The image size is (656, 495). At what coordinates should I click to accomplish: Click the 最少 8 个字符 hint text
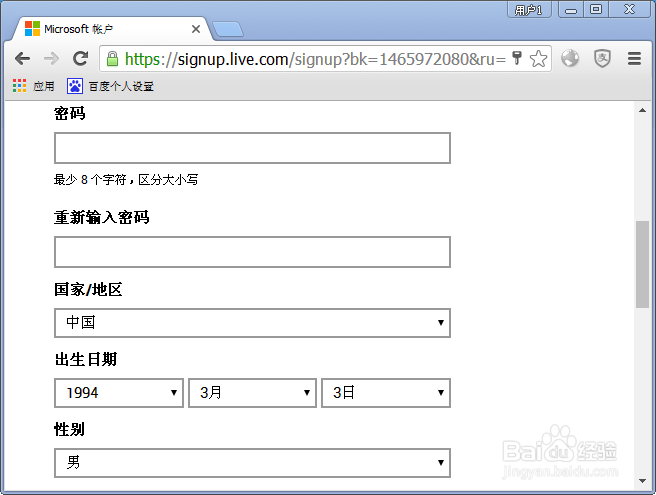pyautogui.click(x=126, y=180)
